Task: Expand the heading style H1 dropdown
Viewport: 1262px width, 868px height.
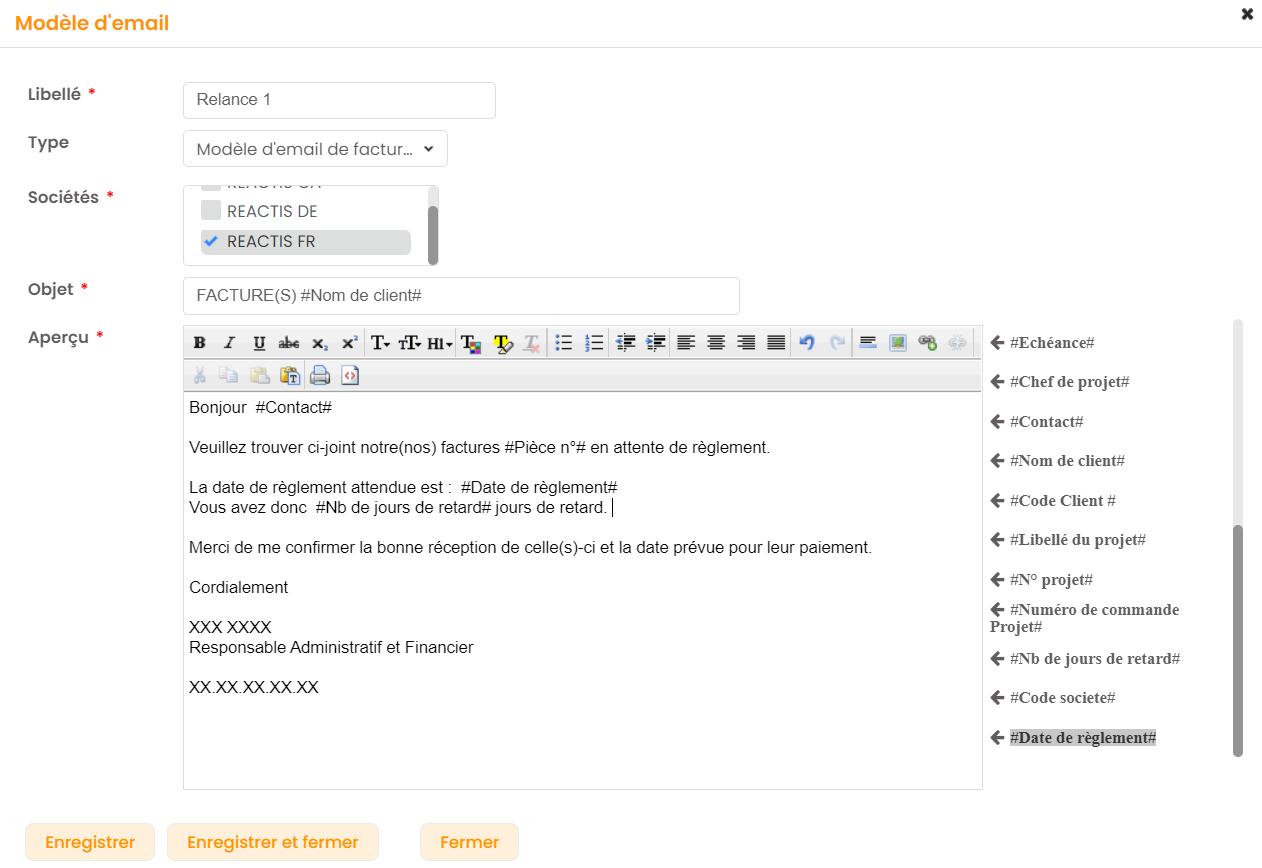Action: point(440,343)
